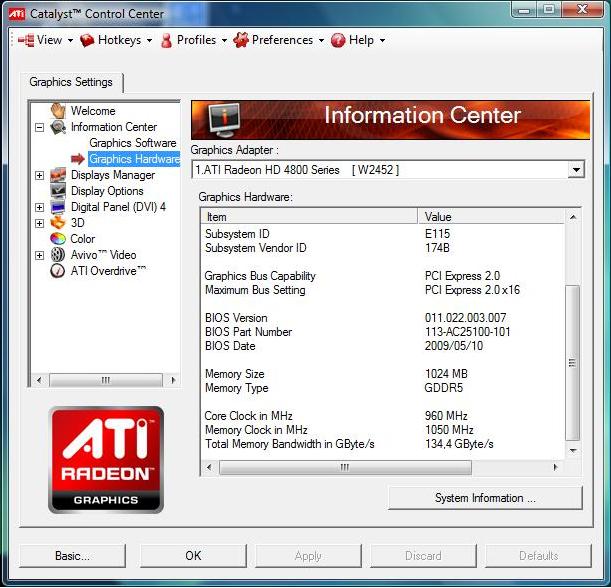
Task: Click the BIOS Version row
Action: [383, 318]
